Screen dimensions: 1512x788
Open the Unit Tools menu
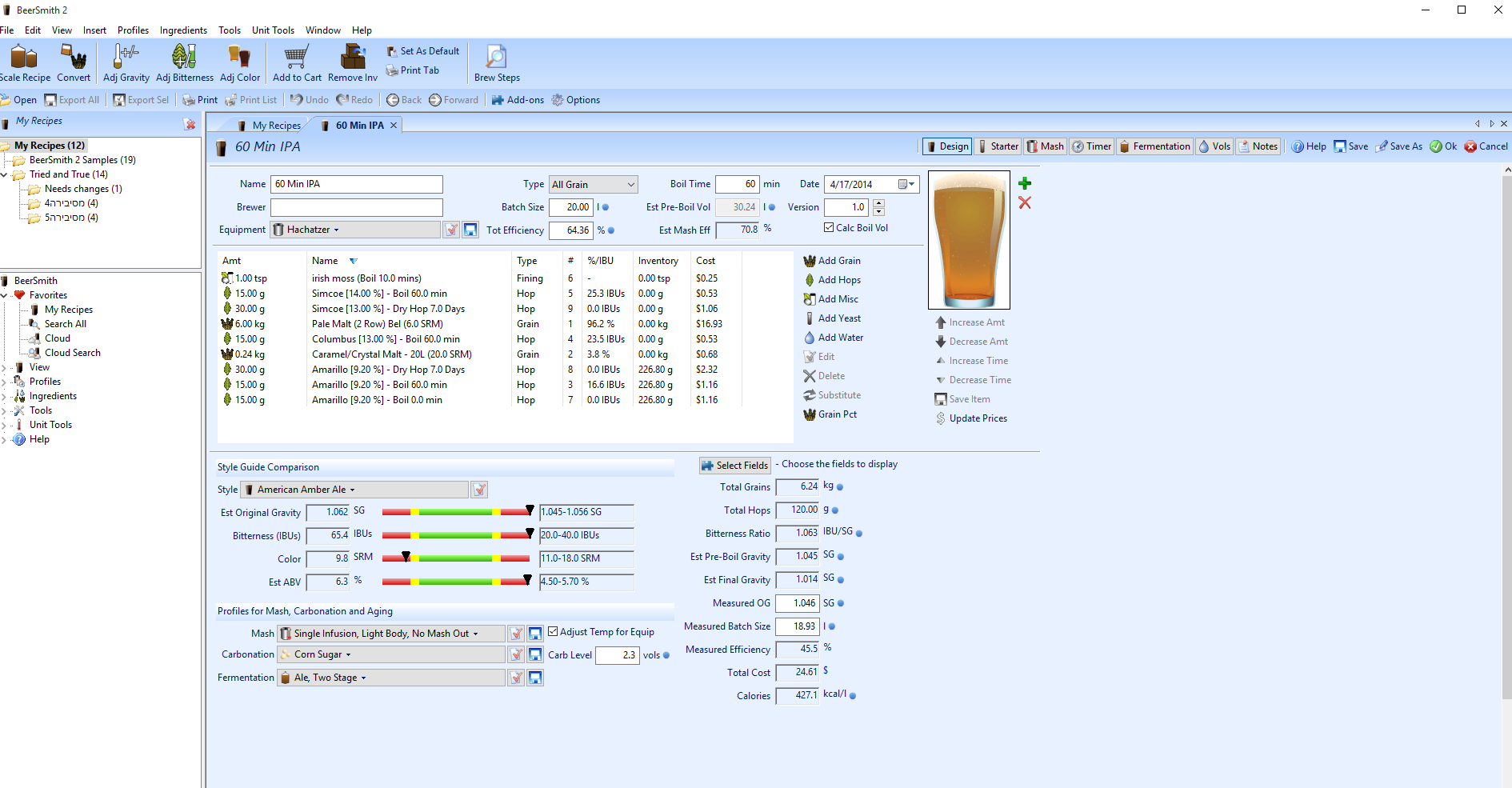(x=273, y=30)
